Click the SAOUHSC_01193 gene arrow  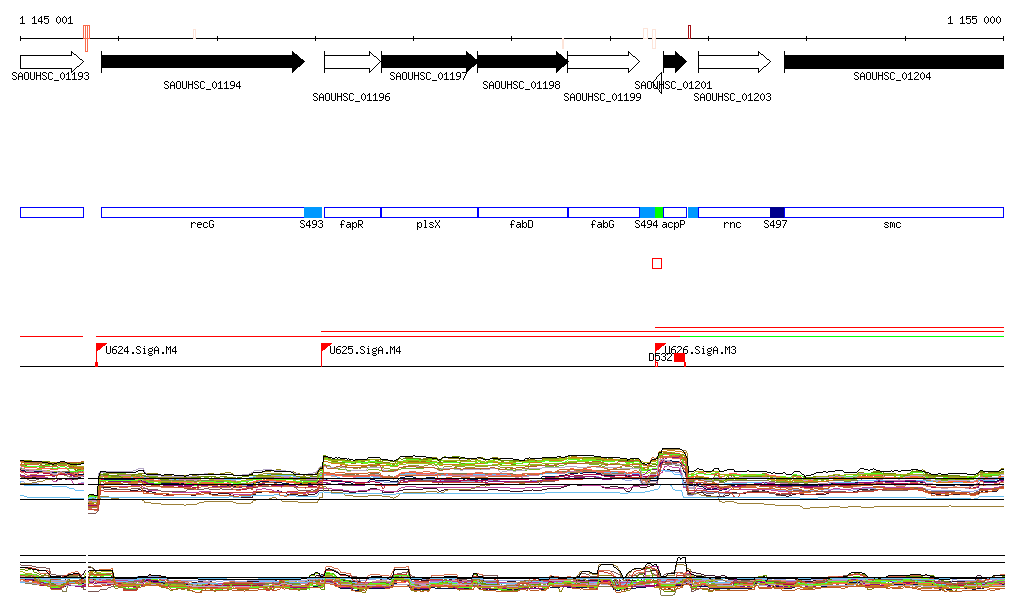coord(51,62)
